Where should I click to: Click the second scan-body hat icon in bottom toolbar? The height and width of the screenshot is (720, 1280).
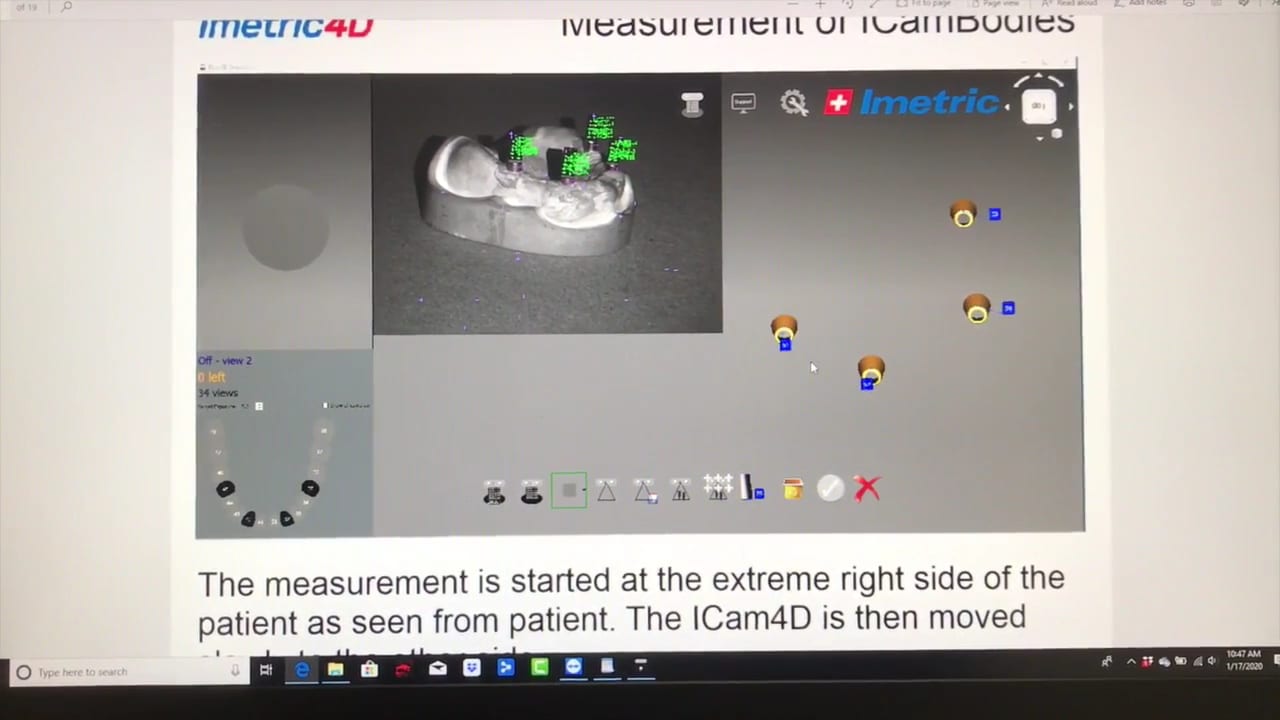tap(531, 491)
